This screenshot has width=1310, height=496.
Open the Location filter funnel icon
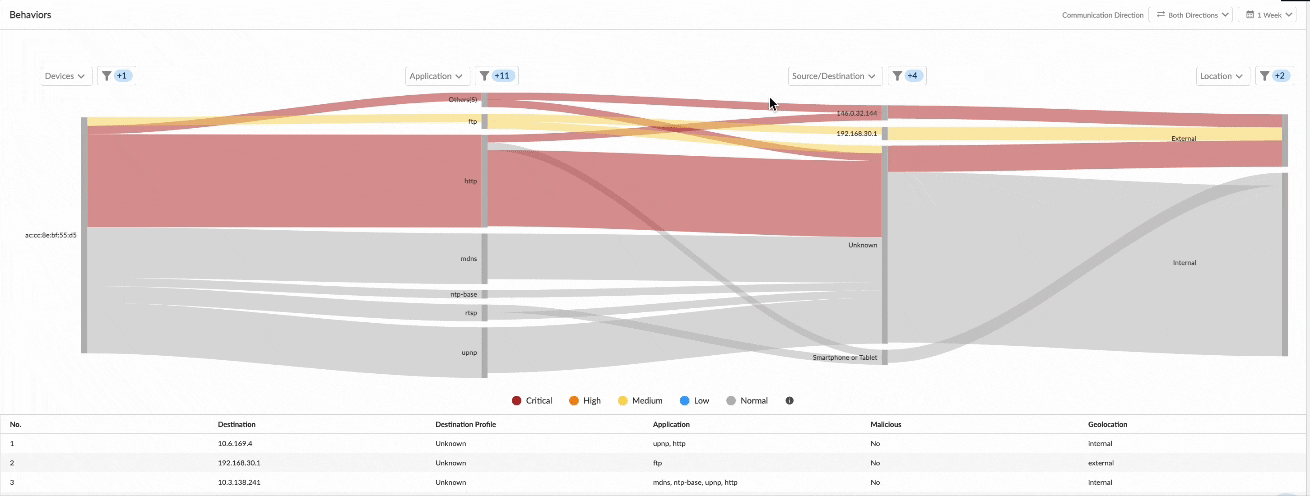click(x=1264, y=76)
